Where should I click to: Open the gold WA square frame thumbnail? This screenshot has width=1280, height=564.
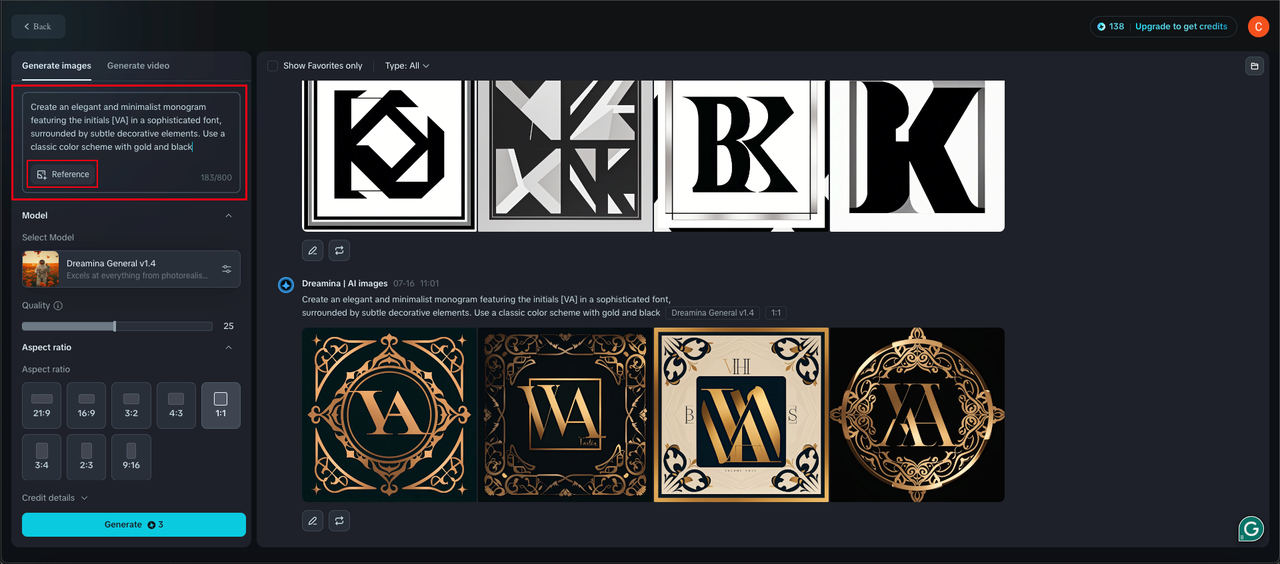click(x=565, y=415)
